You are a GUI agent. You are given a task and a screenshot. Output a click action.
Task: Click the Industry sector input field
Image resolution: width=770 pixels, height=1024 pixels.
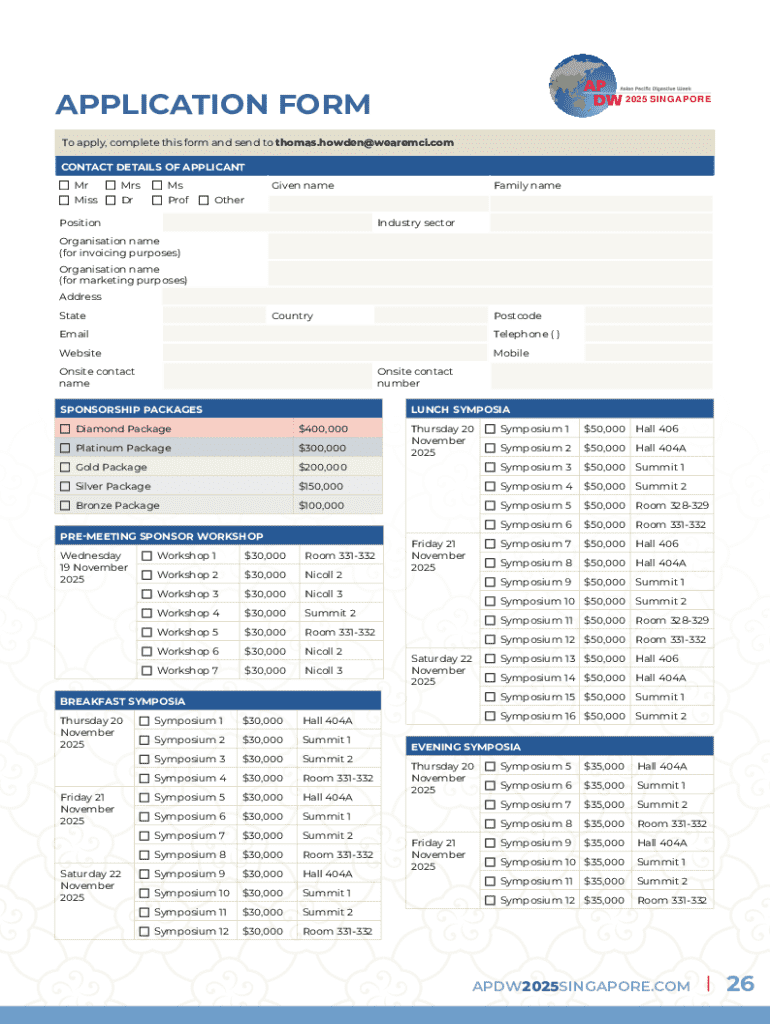pos(601,223)
